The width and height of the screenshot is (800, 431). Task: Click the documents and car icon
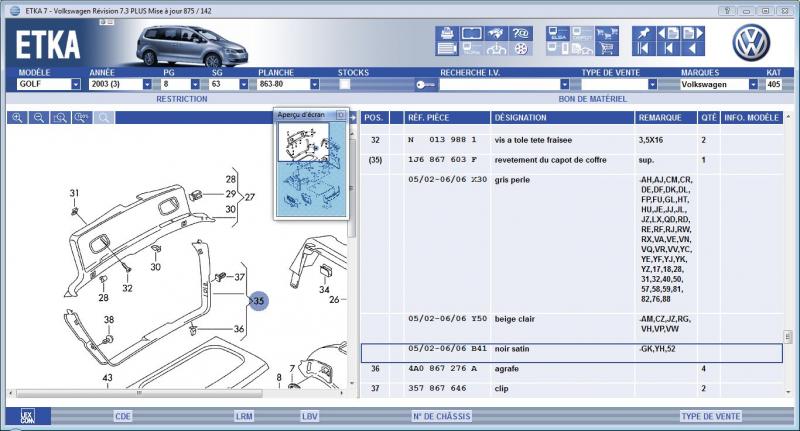point(582,49)
